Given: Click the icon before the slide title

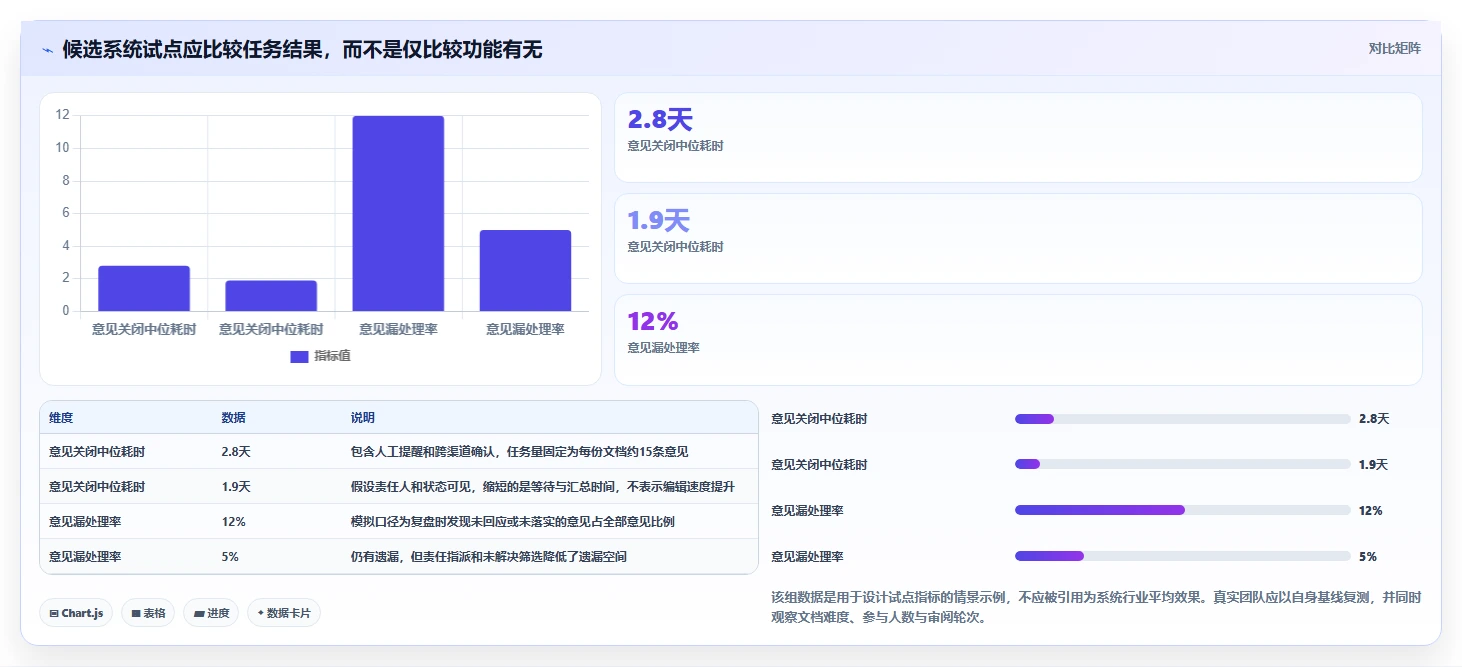Looking at the screenshot, I should 47,50.
